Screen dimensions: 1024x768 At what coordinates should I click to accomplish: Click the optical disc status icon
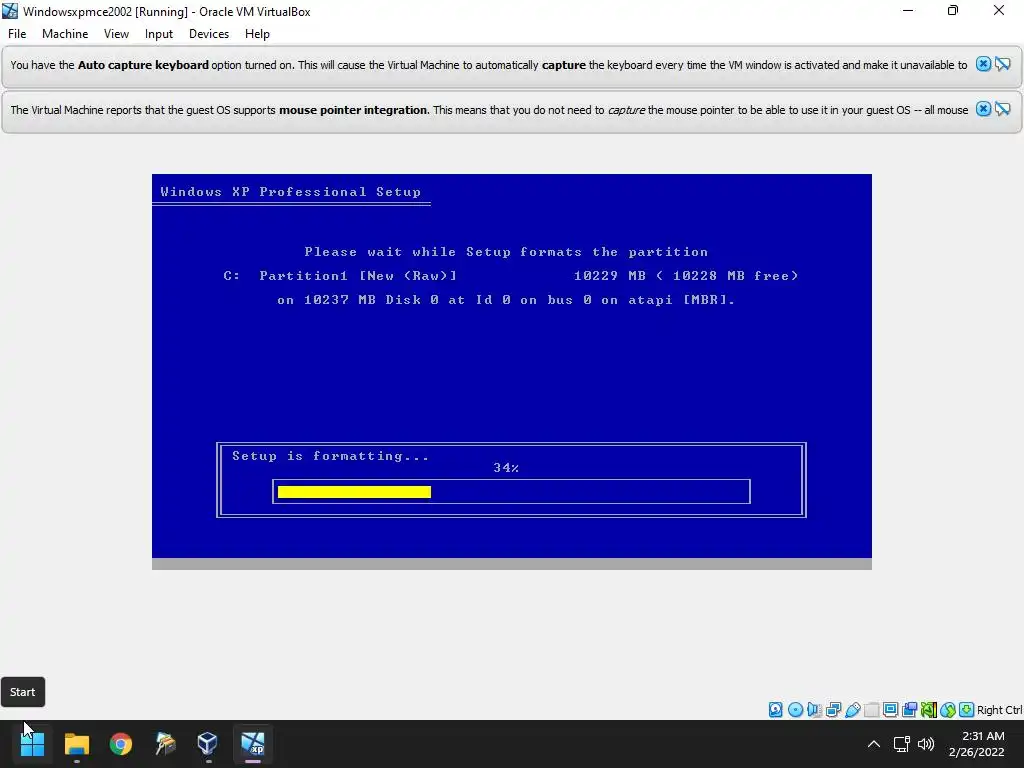point(795,710)
